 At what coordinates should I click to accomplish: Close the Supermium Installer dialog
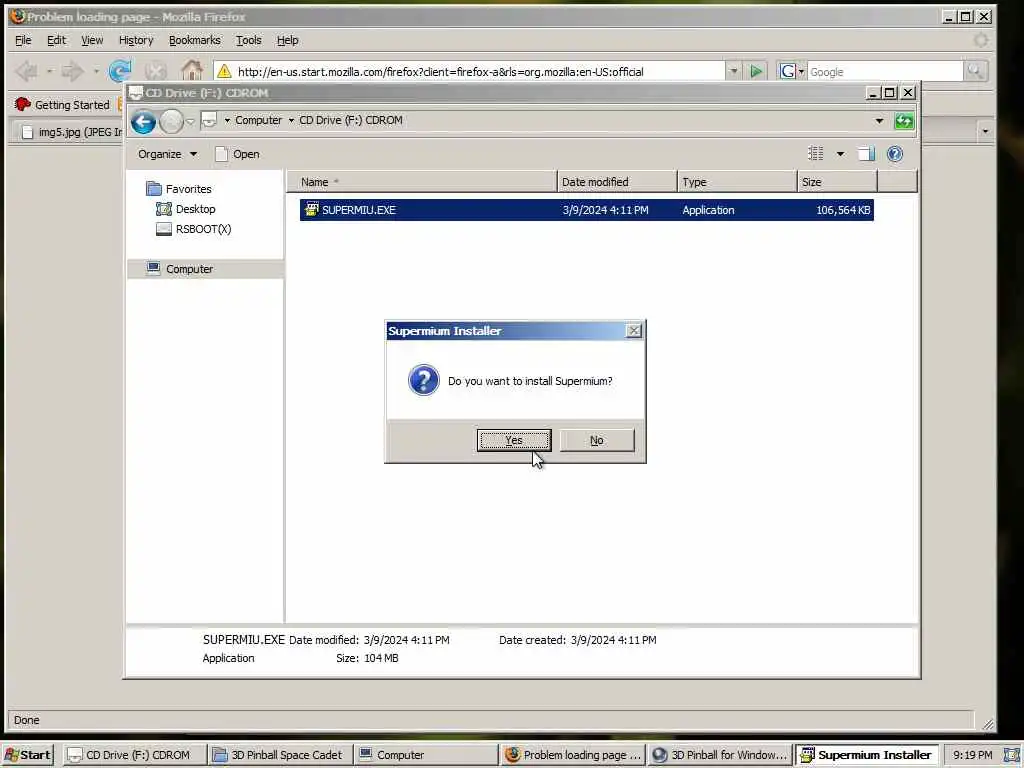pyautogui.click(x=633, y=331)
